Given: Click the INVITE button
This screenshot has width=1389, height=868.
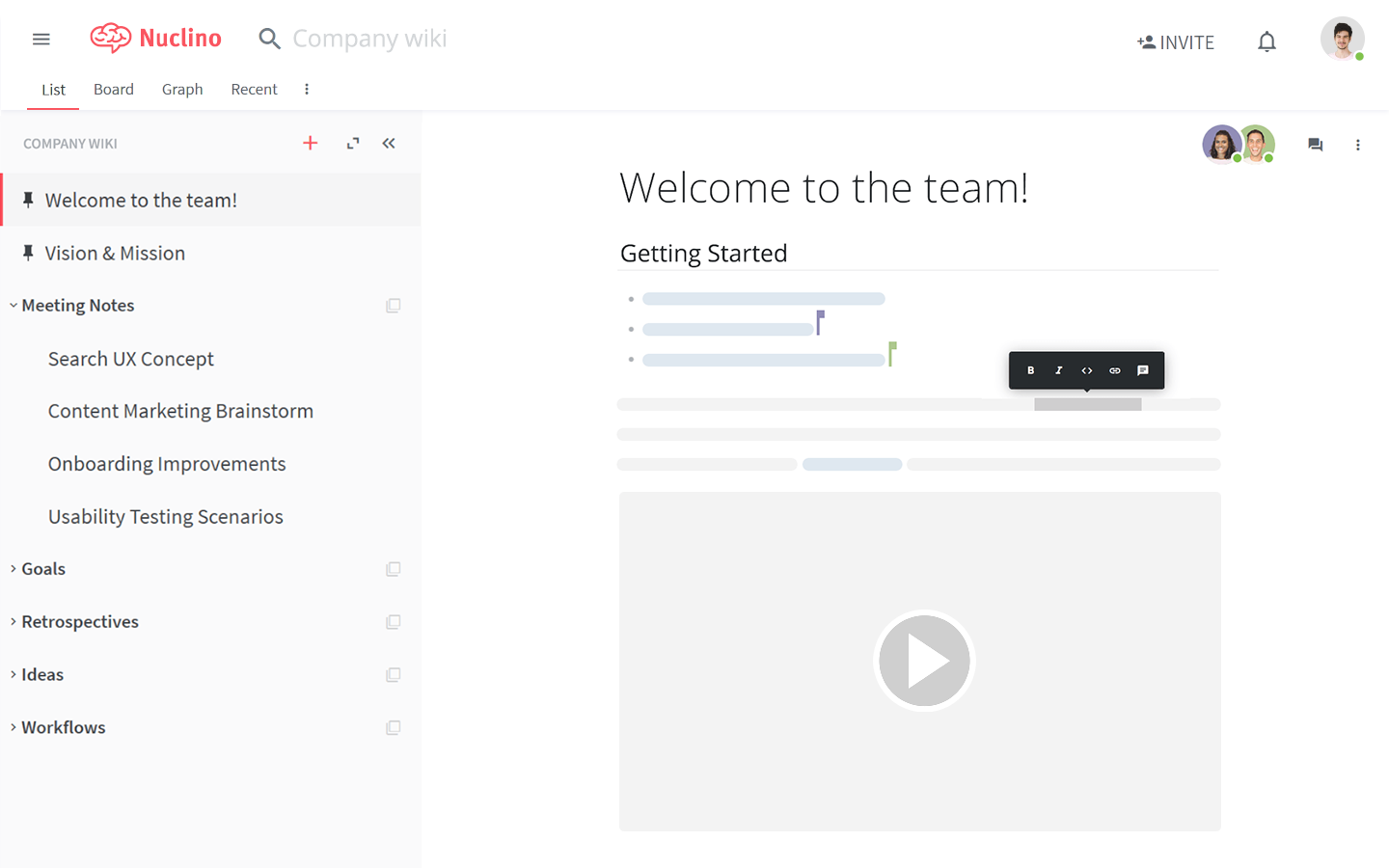Looking at the screenshot, I should pyautogui.click(x=1176, y=41).
